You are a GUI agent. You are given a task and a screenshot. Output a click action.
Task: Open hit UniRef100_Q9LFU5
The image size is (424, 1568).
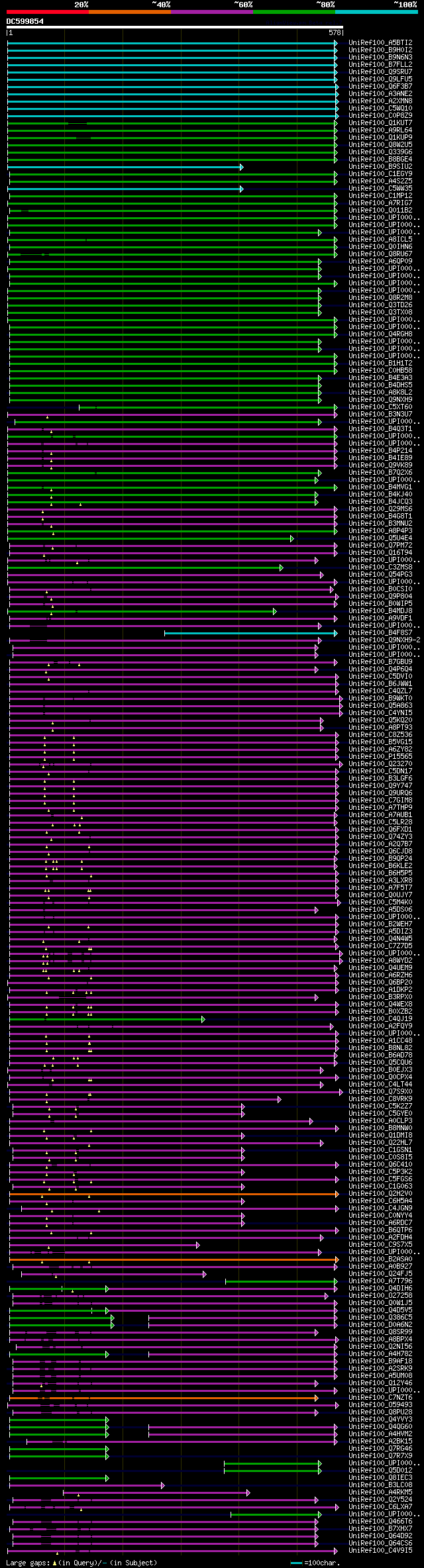click(x=380, y=79)
